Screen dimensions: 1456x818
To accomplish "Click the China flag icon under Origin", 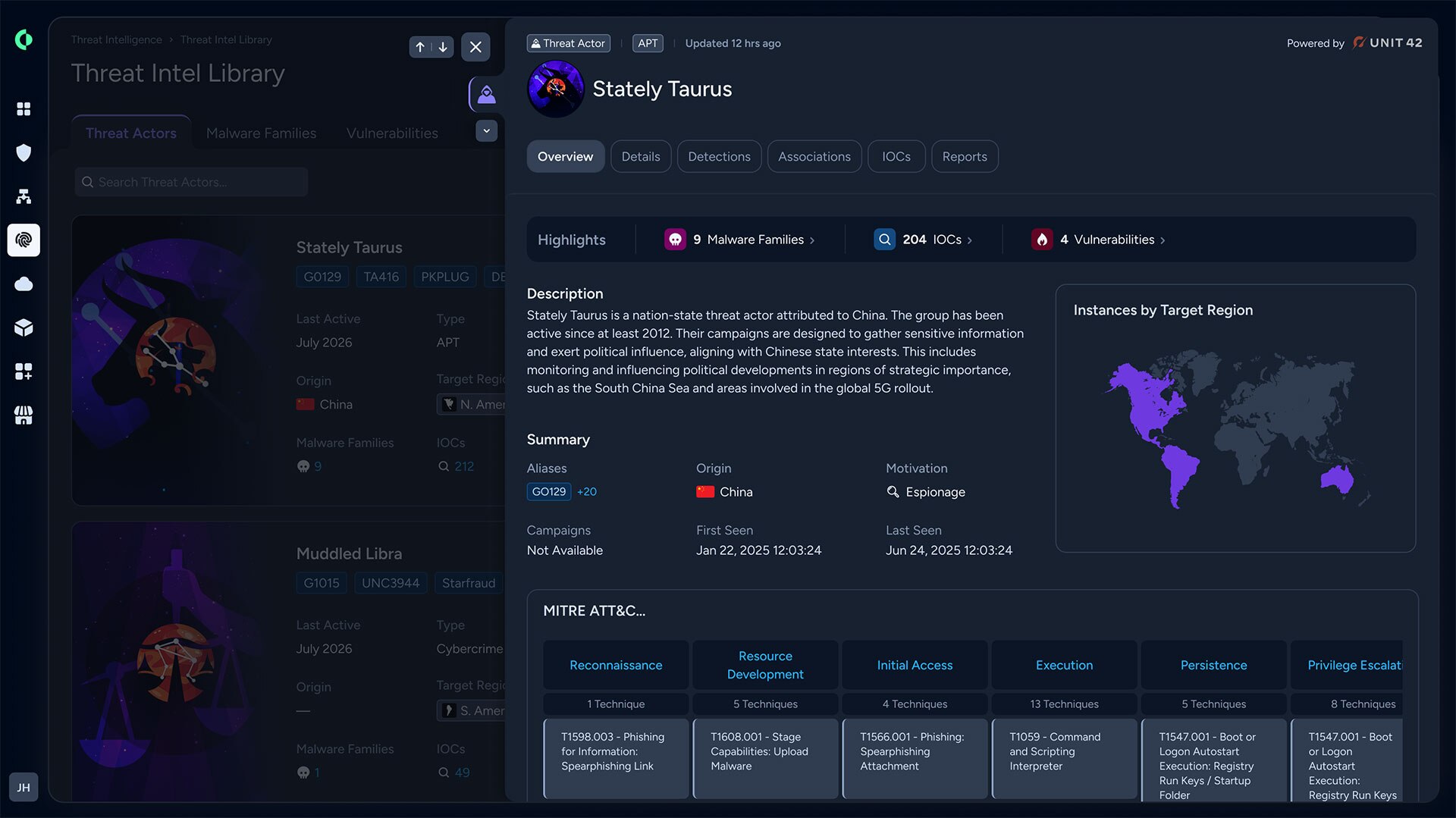I will pos(705,491).
